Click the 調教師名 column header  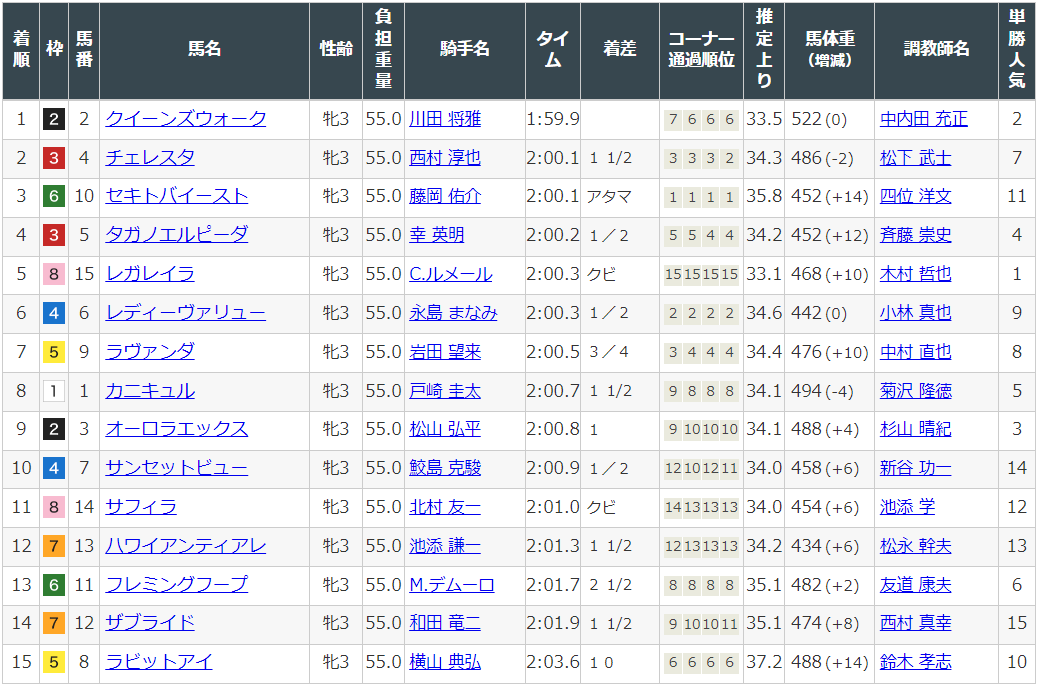tap(936, 49)
